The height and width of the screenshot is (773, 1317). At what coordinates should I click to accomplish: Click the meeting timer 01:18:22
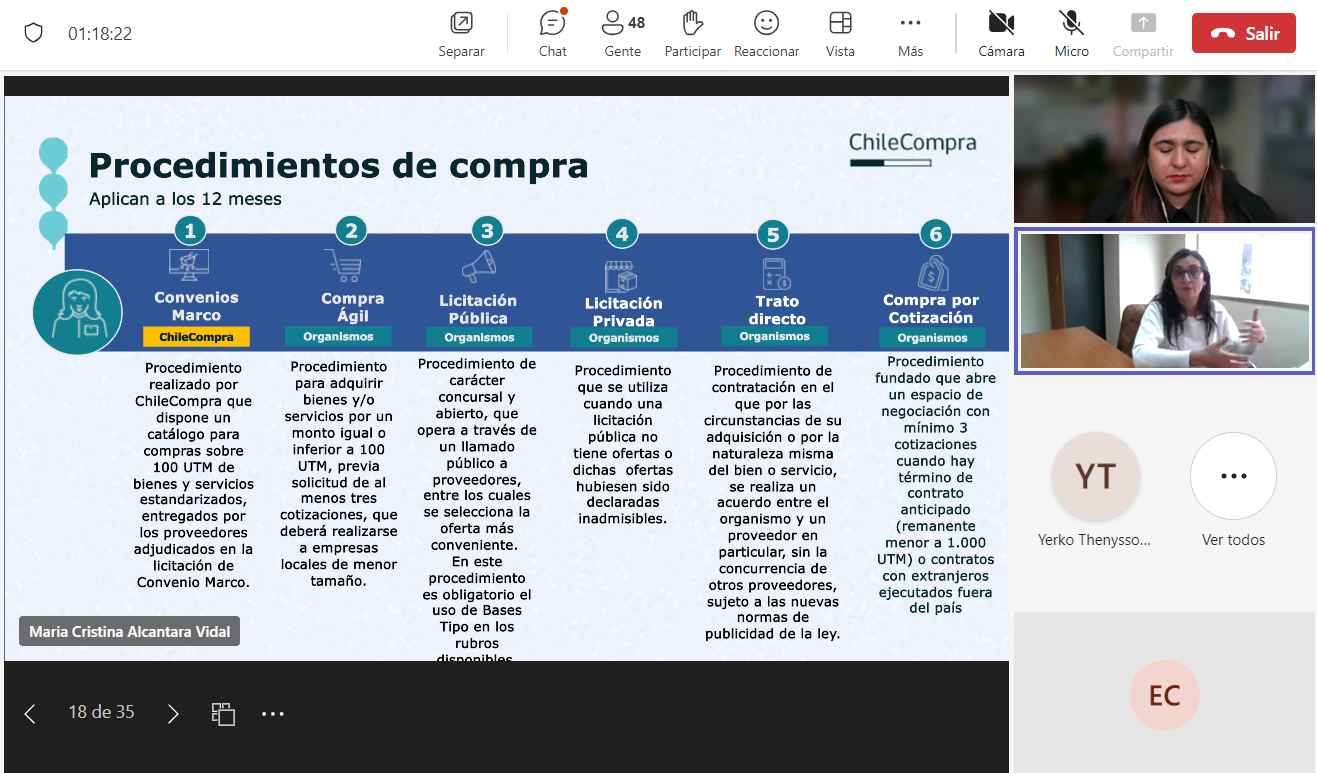pos(100,33)
